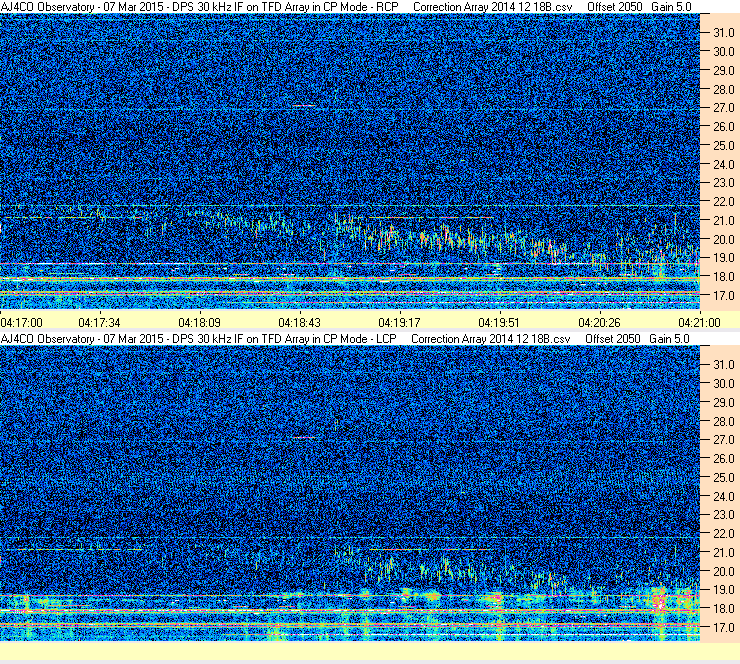This screenshot has width=740, height=664.
Task: Click the 23.0 frequency label on LCP axis
Action: coord(723,515)
